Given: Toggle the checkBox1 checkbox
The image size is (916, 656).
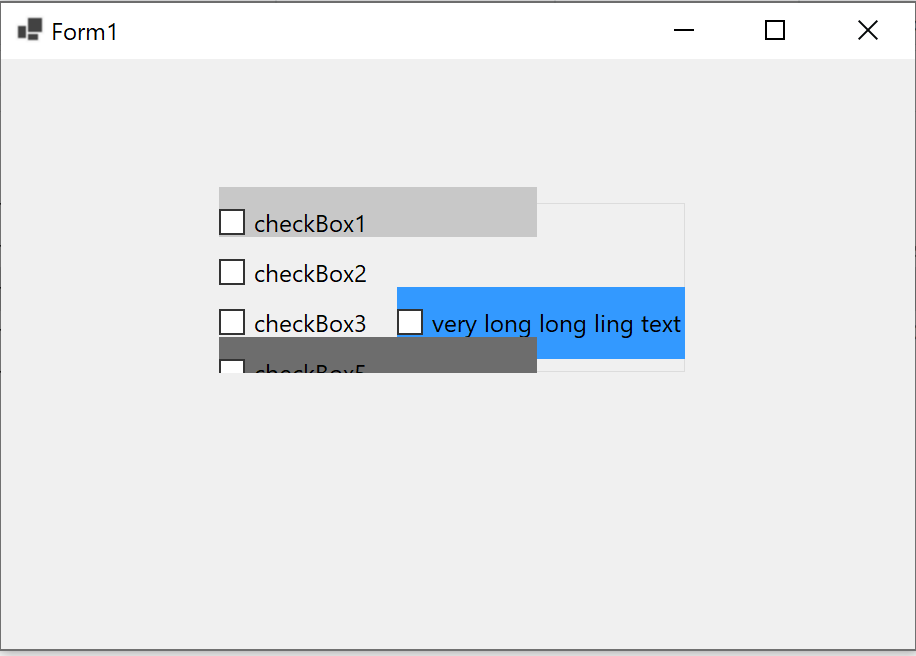Looking at the screenshot, I should point(231,221).
